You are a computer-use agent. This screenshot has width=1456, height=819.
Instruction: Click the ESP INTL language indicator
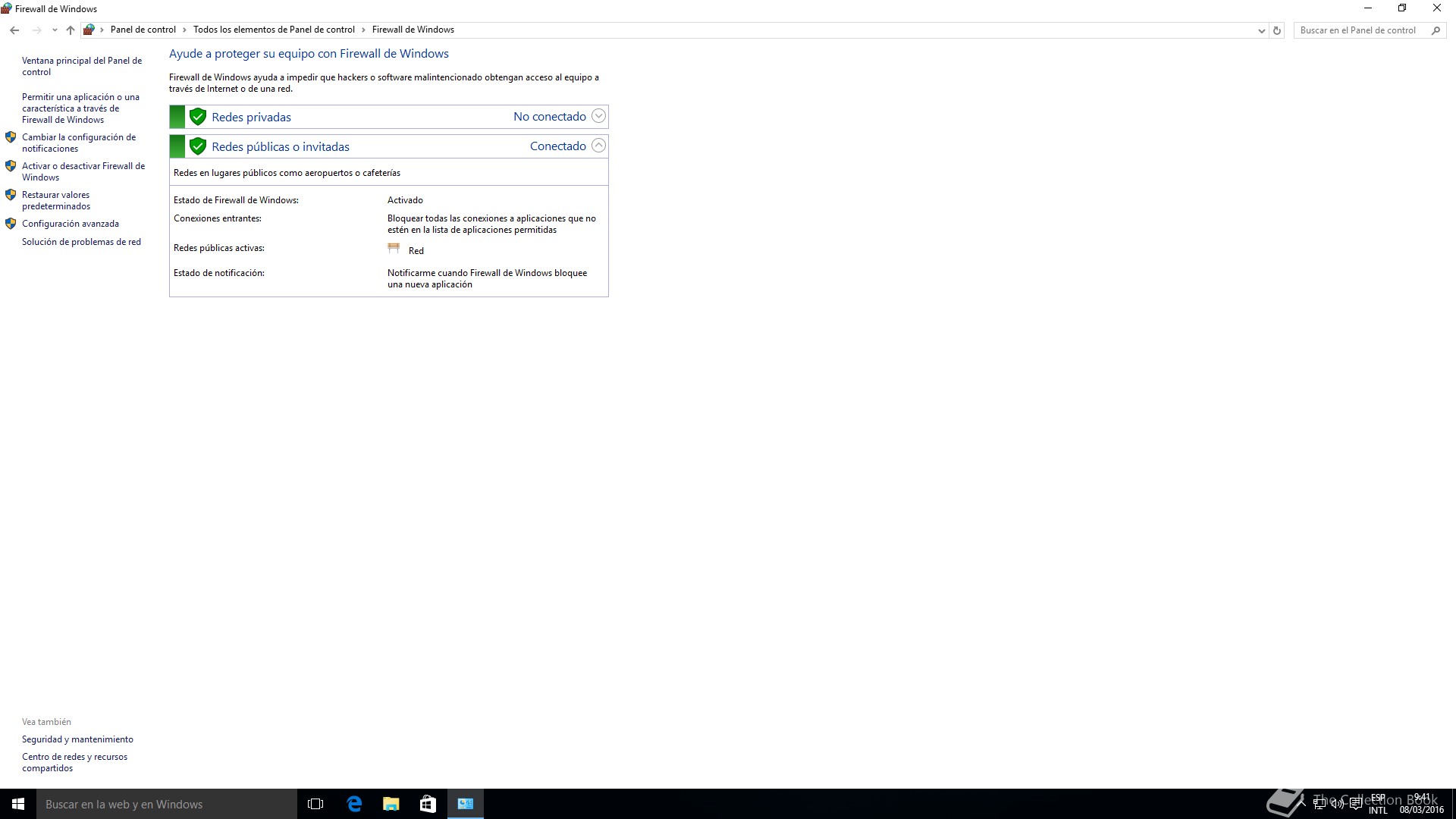[1378, 804]
